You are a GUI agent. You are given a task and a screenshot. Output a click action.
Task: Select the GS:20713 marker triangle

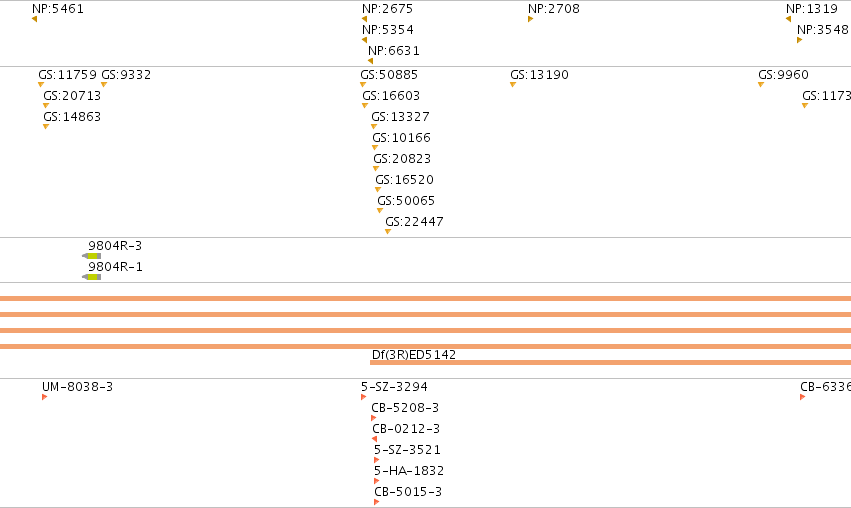(x=46, y=106)
